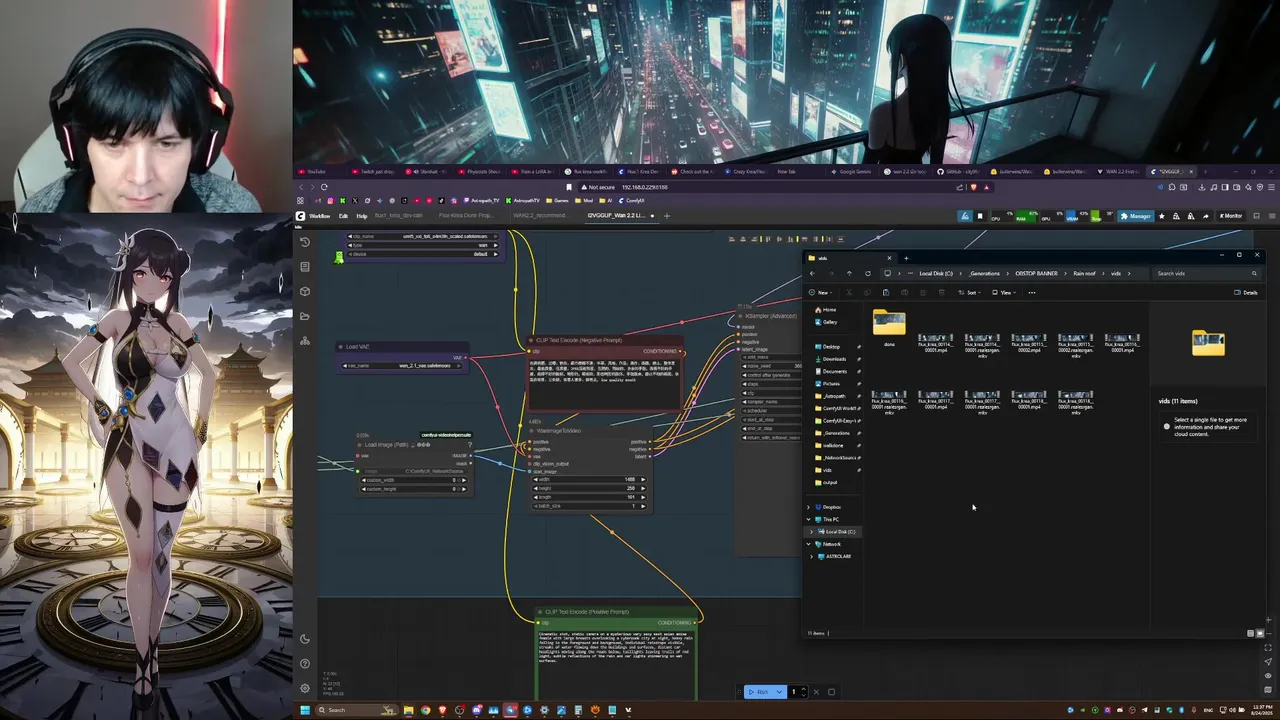
Task: Click custom_width field in Load Image node
Action: [x=415, y=480]
